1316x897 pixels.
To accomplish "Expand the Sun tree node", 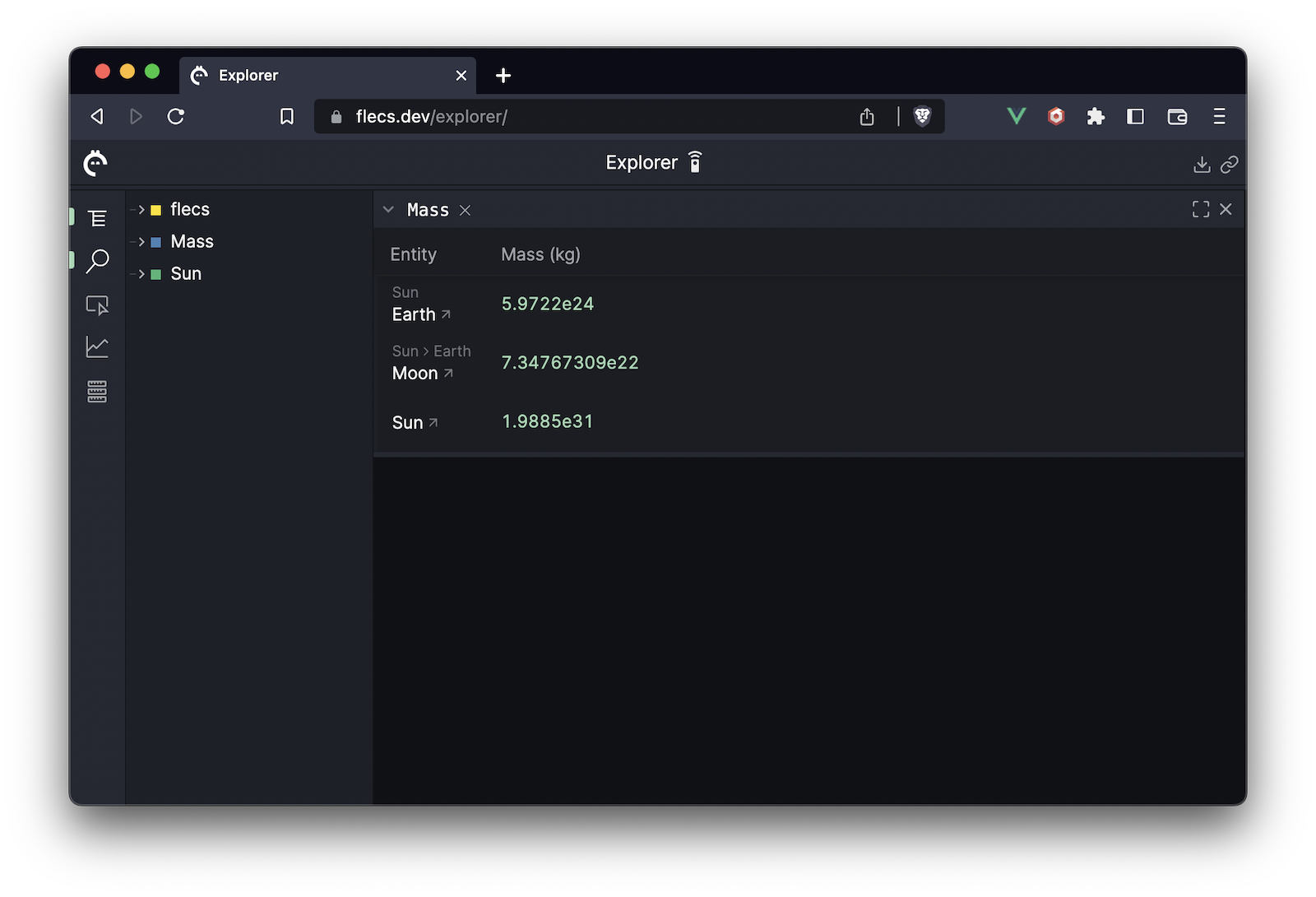I will tap(141, 274).
